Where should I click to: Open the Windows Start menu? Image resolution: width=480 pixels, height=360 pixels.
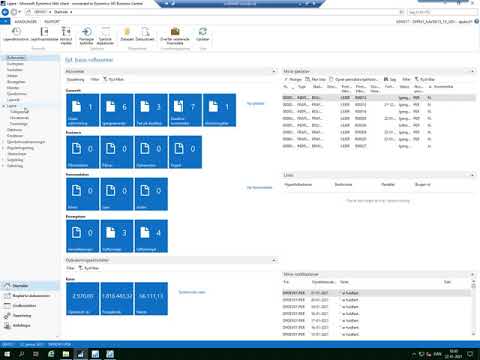7,354
